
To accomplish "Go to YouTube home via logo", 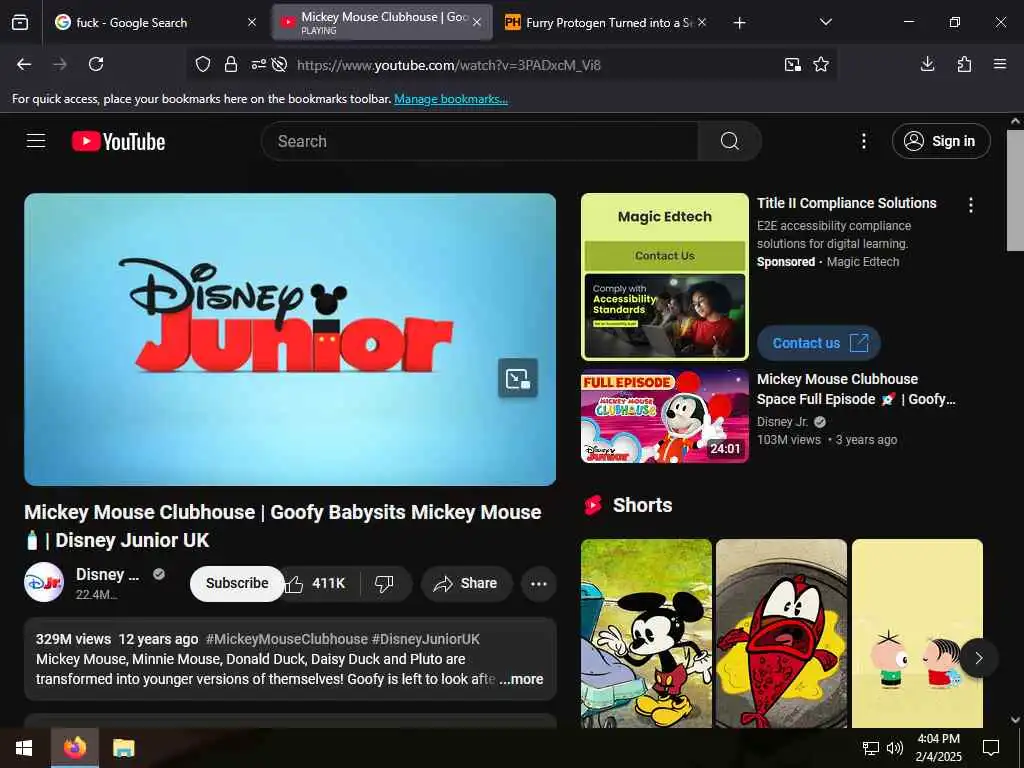I will pyautogui.click(x=118, y=141).
